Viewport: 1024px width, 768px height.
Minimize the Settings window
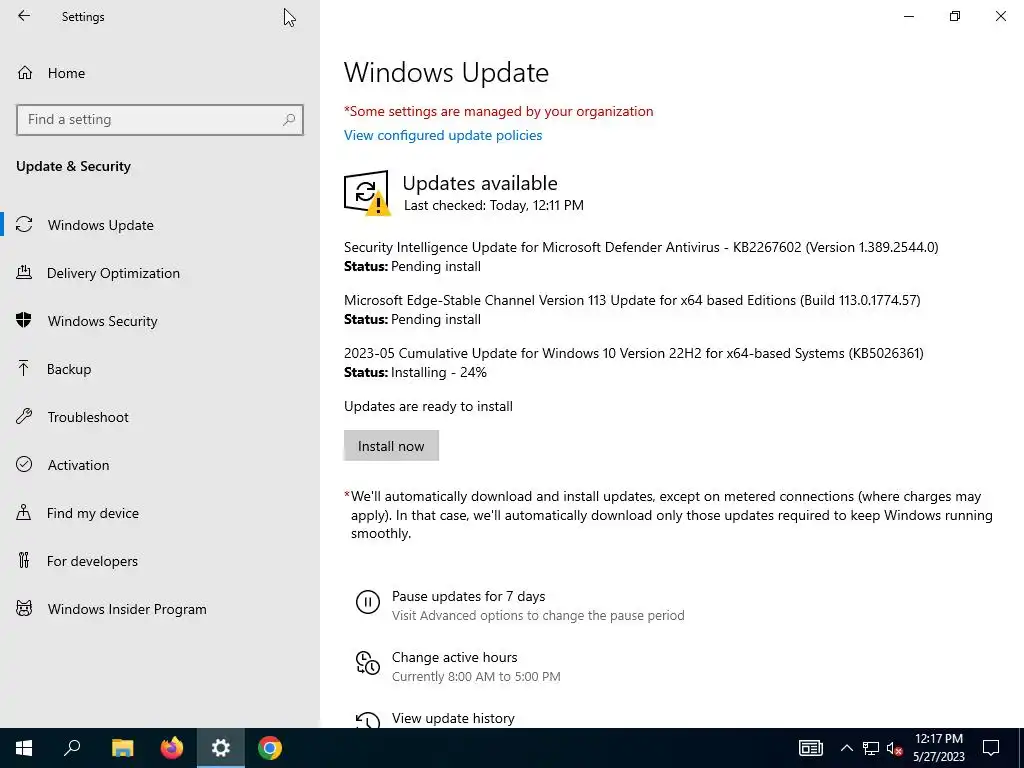pyautogui.click(x=909, y=16)
